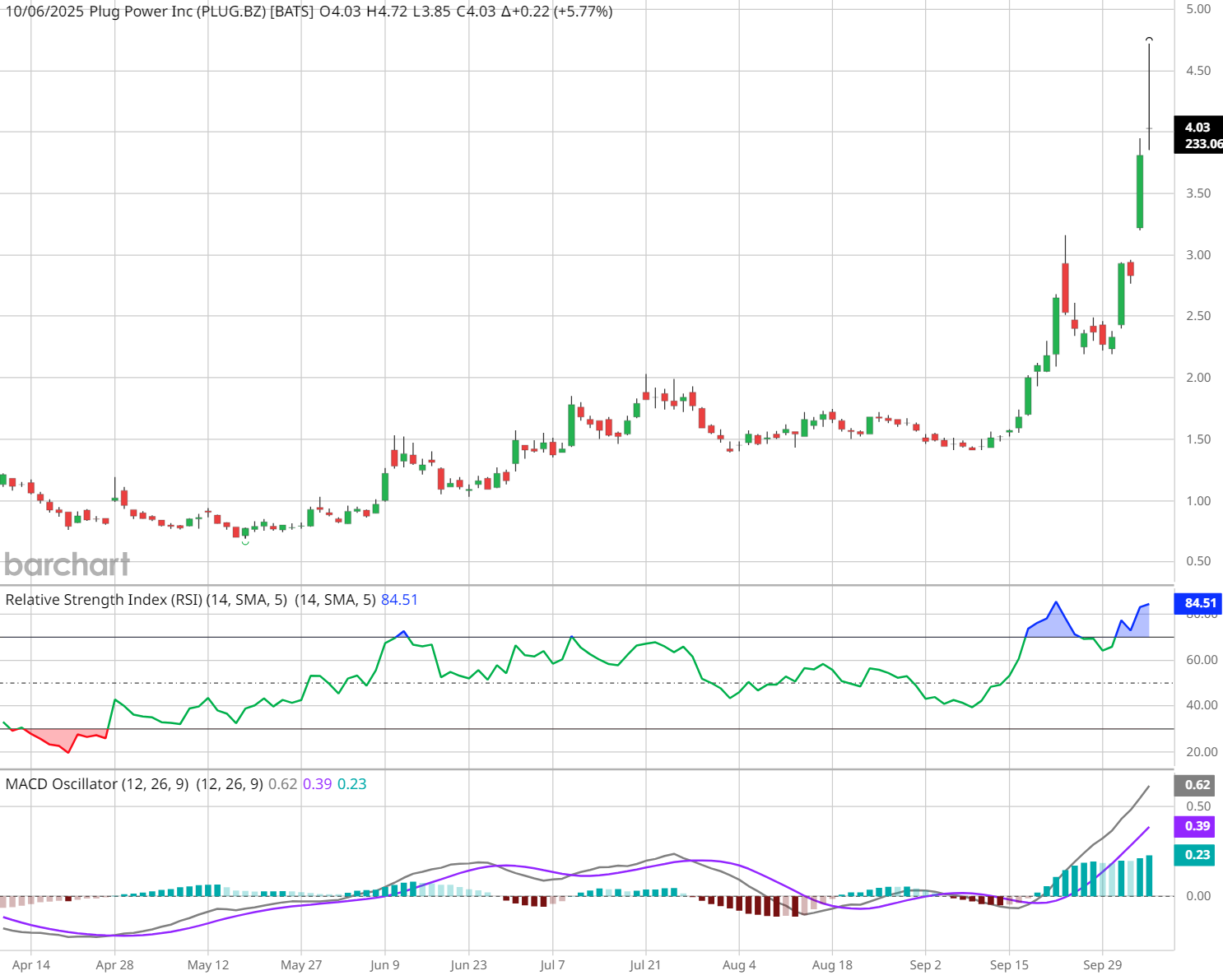Click the May 27 date label
Screen dimensions: 1223x980
click(x=301, y=965)
